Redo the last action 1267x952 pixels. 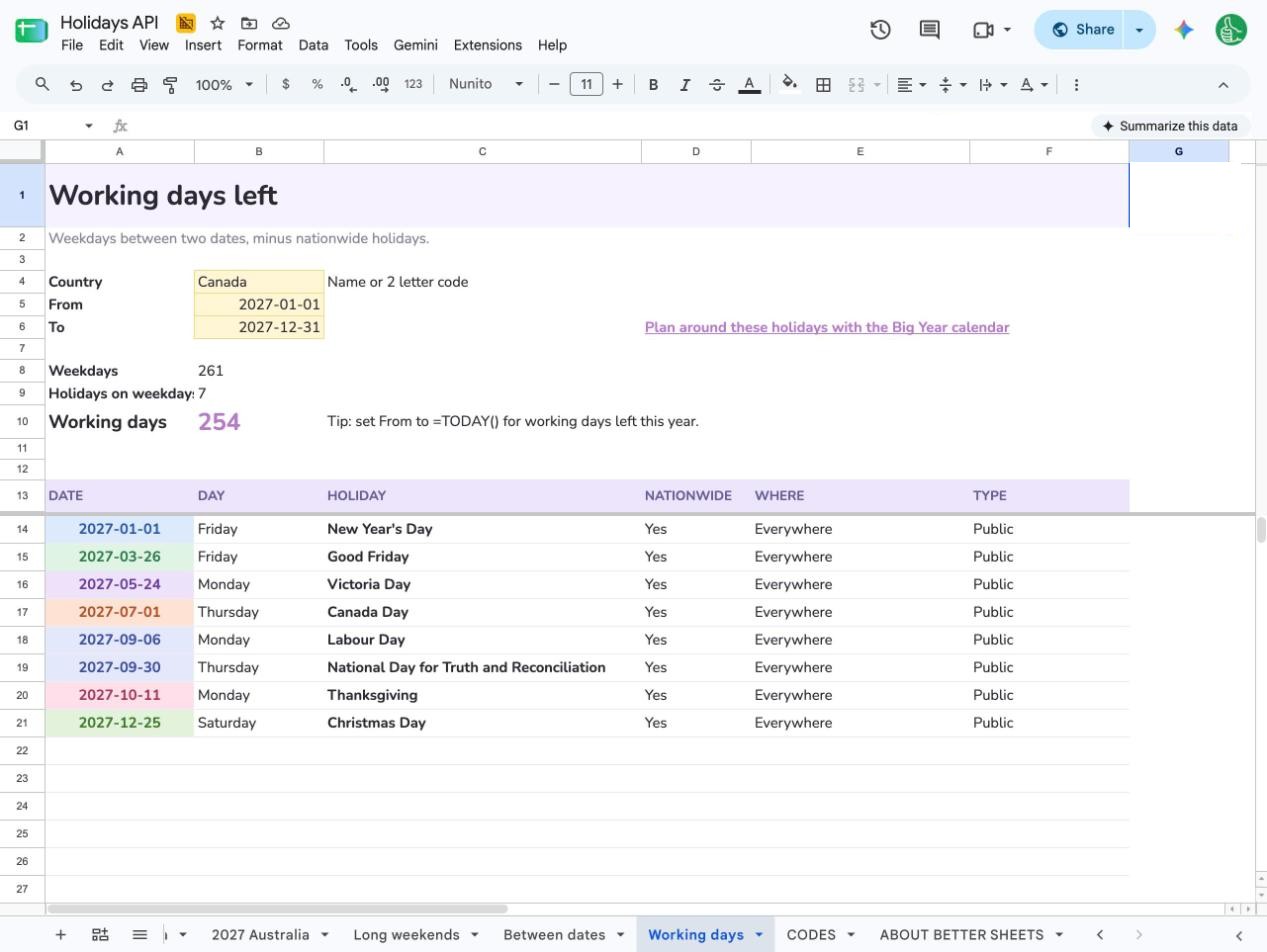coord(107,85)
